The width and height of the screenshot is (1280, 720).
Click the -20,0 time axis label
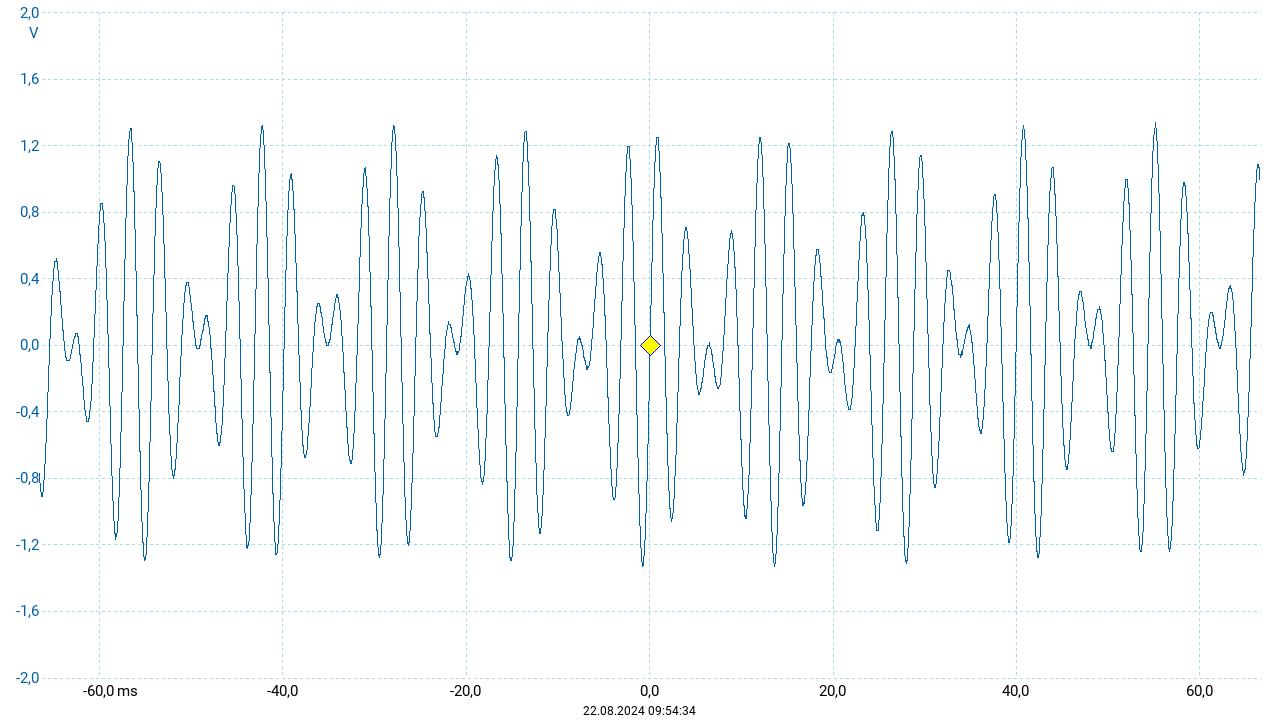pos(466,691)
